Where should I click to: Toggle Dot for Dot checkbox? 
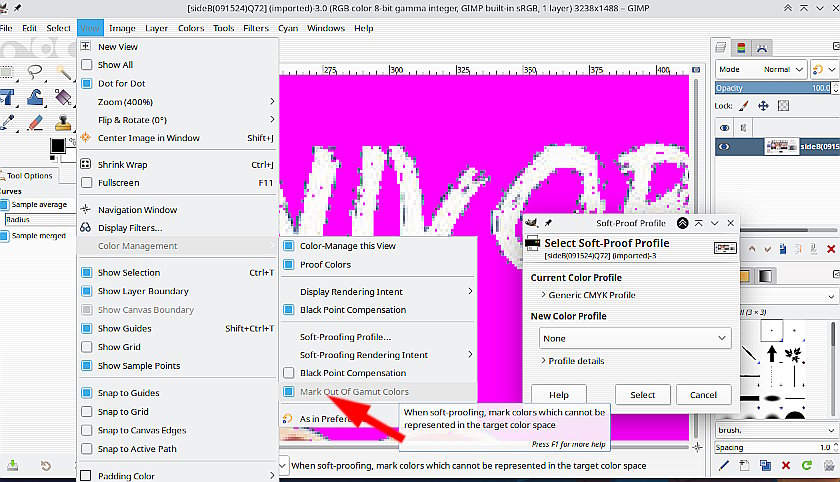pyautogui.click(x=86, y=84)
